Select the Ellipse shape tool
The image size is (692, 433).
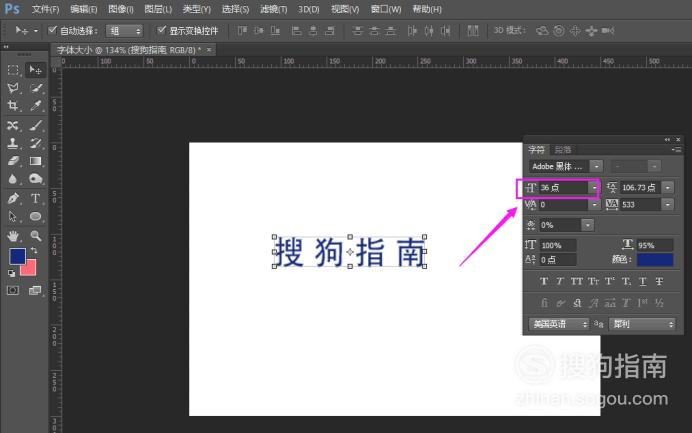[x=35, y=216]
